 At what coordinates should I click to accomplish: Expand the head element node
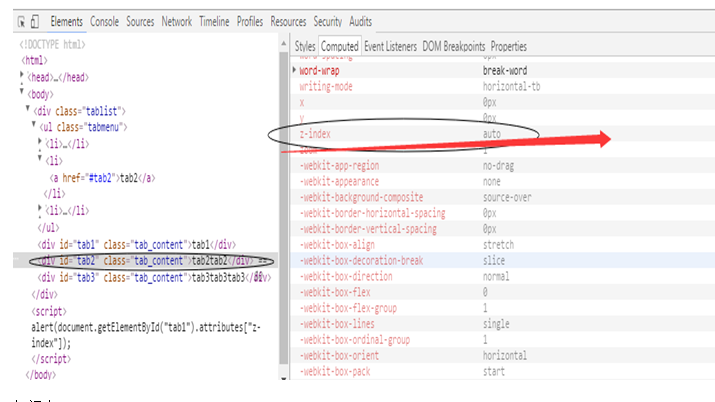click(21, 75)
